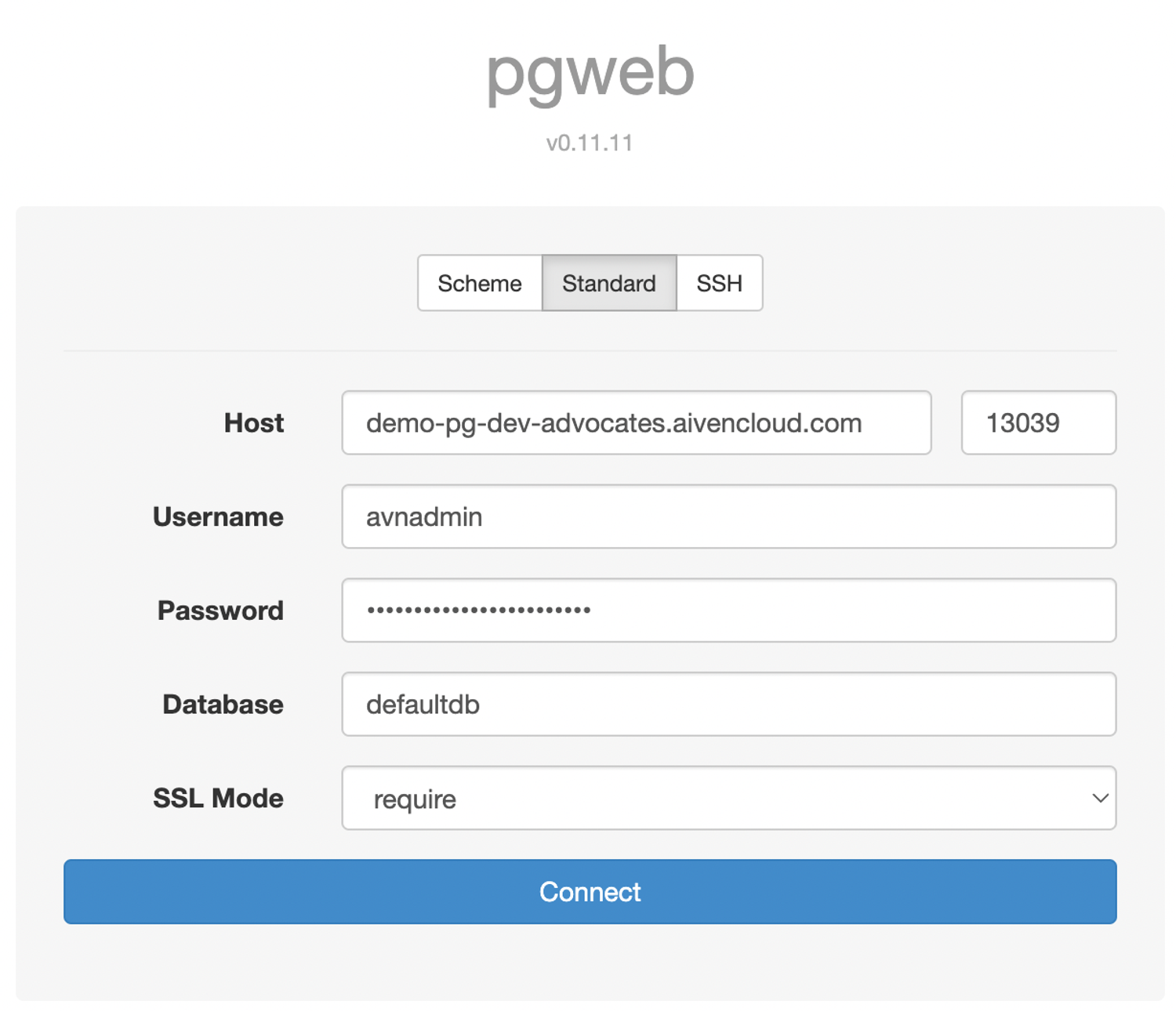The height and width of the screenshot is (1011, 1176).
Task: Click the version label v0.11.11
Action: tap(589, 142)
